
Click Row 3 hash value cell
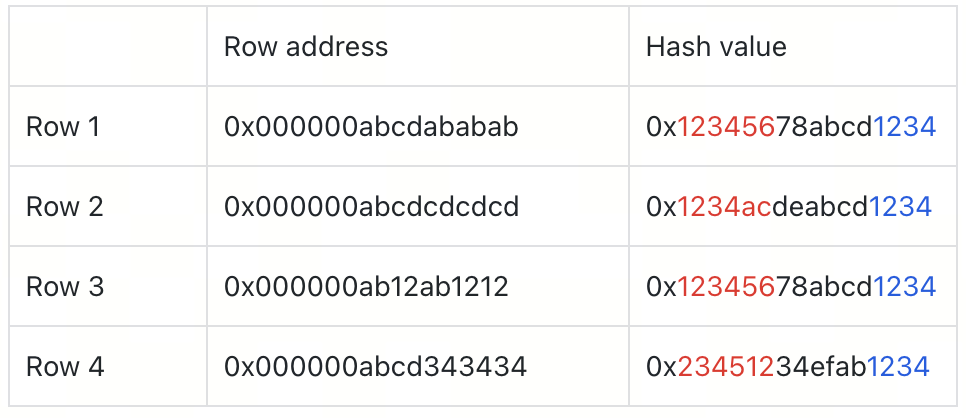coord(793,287)
